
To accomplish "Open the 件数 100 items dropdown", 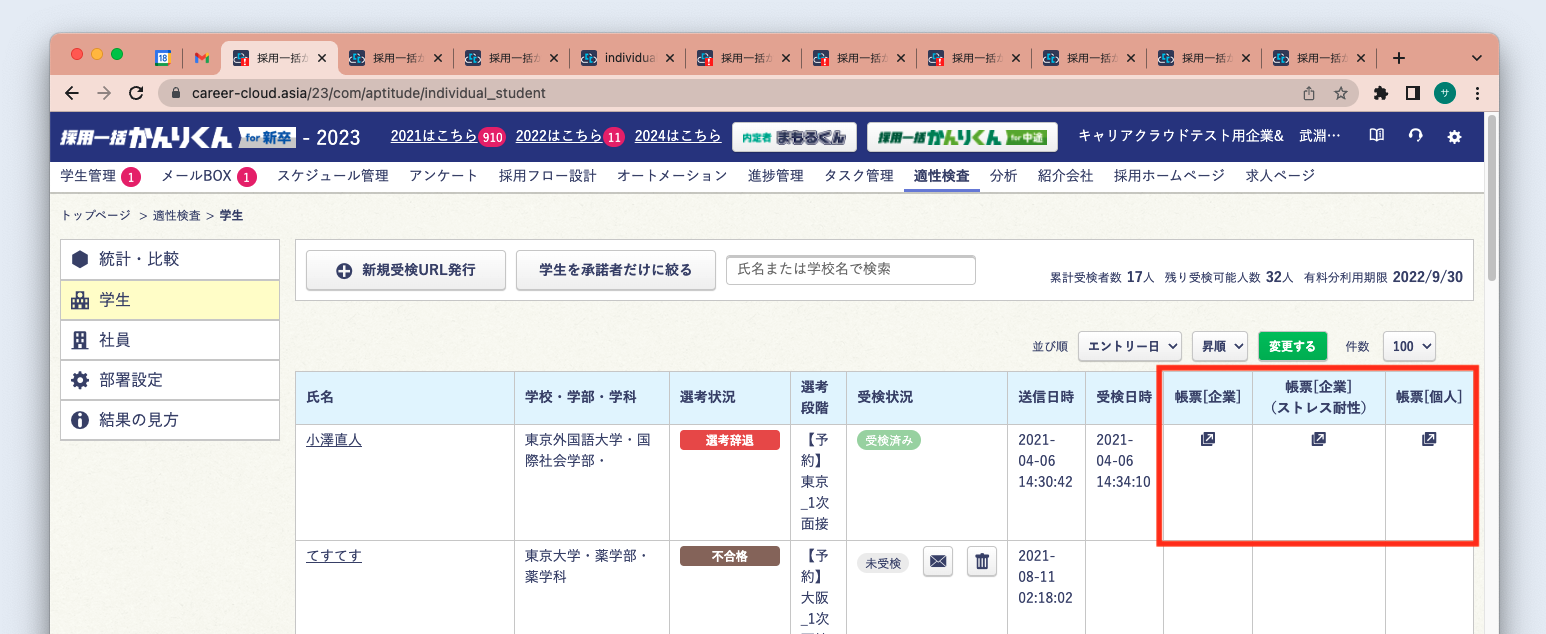I will (1408, 345).
